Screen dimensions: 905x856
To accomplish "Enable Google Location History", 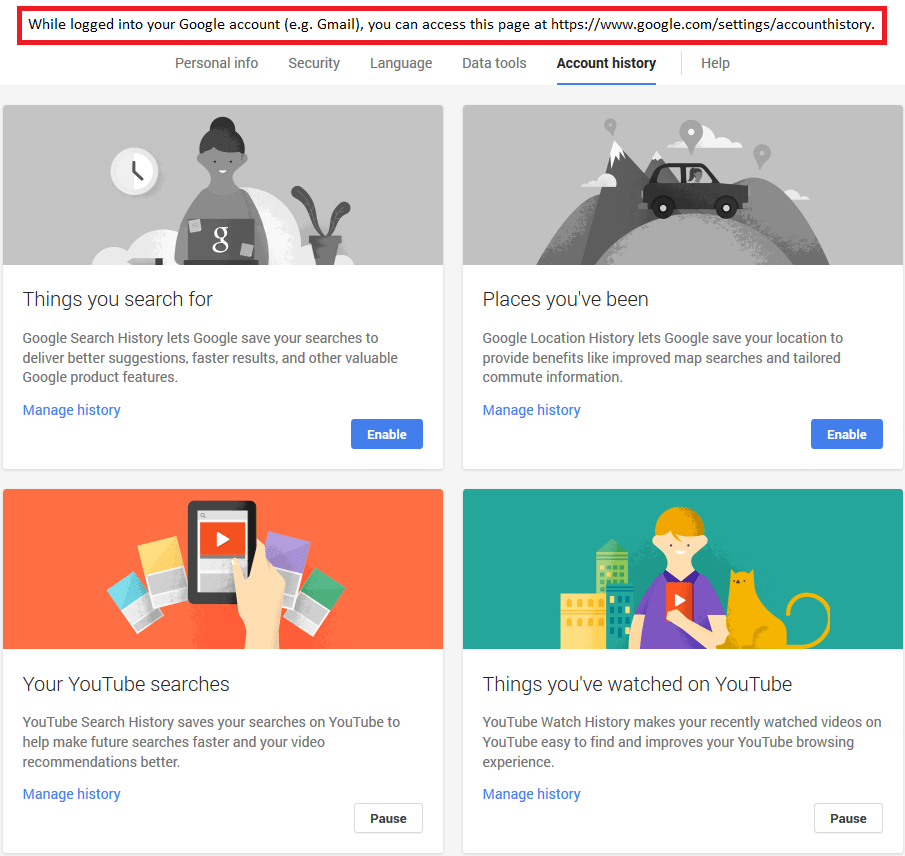I will point(847,434).
